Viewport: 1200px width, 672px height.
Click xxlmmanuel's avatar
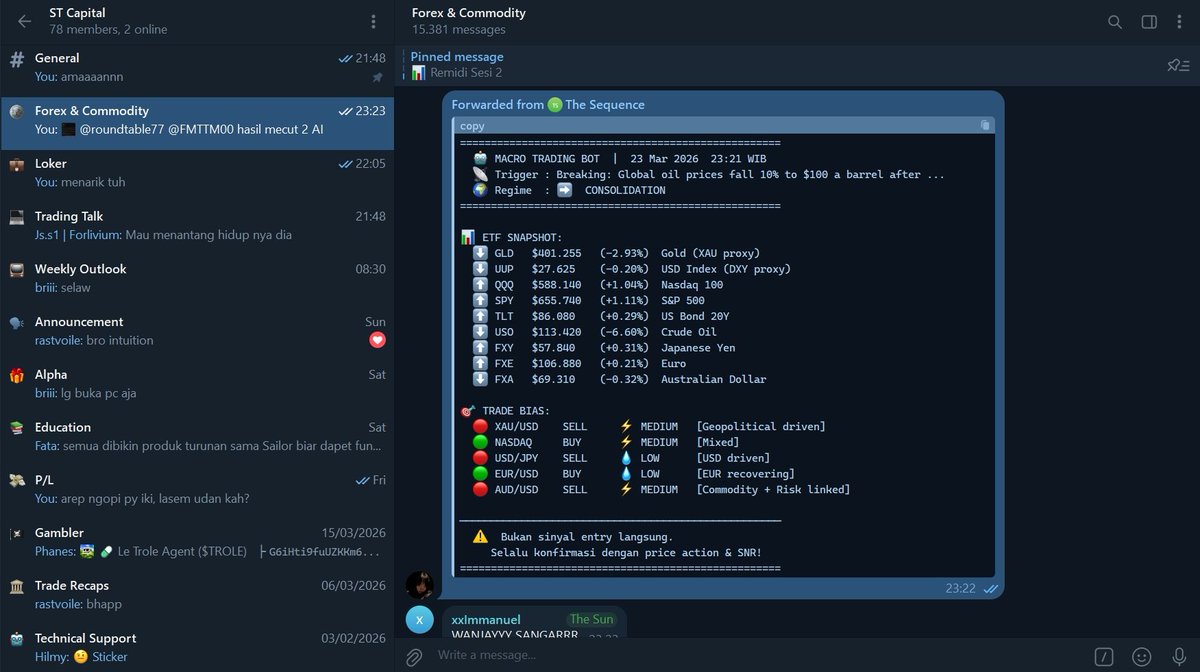tap(420, 620)
